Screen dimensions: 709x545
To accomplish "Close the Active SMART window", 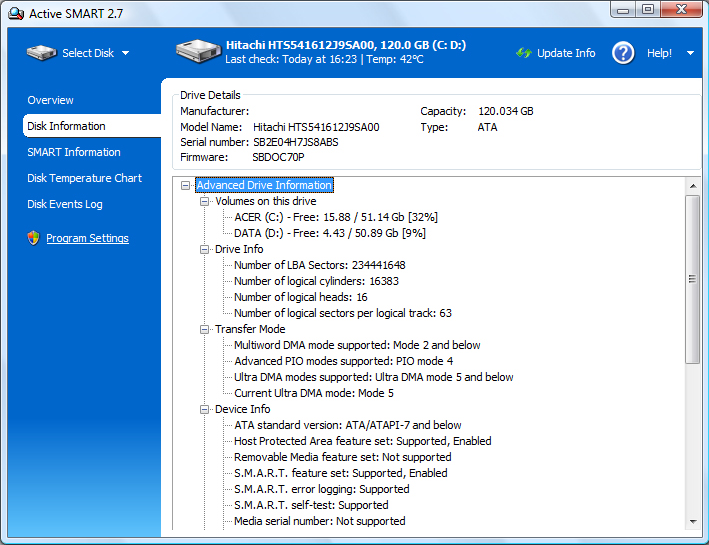I will pos(681,10).
